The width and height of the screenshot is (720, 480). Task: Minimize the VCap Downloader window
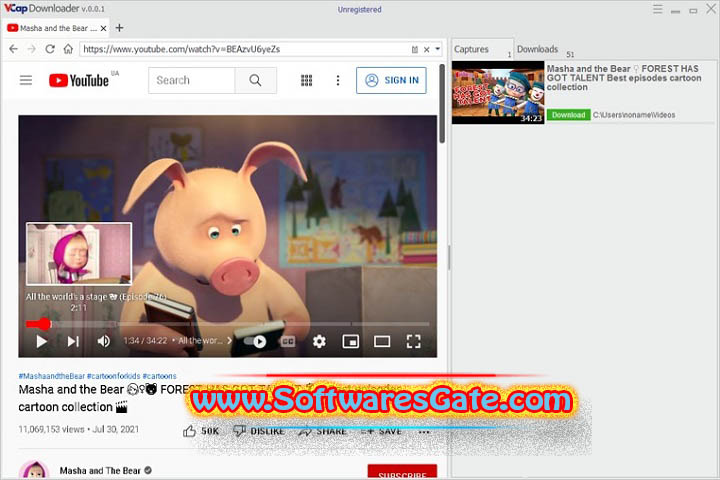coord(675,10)
